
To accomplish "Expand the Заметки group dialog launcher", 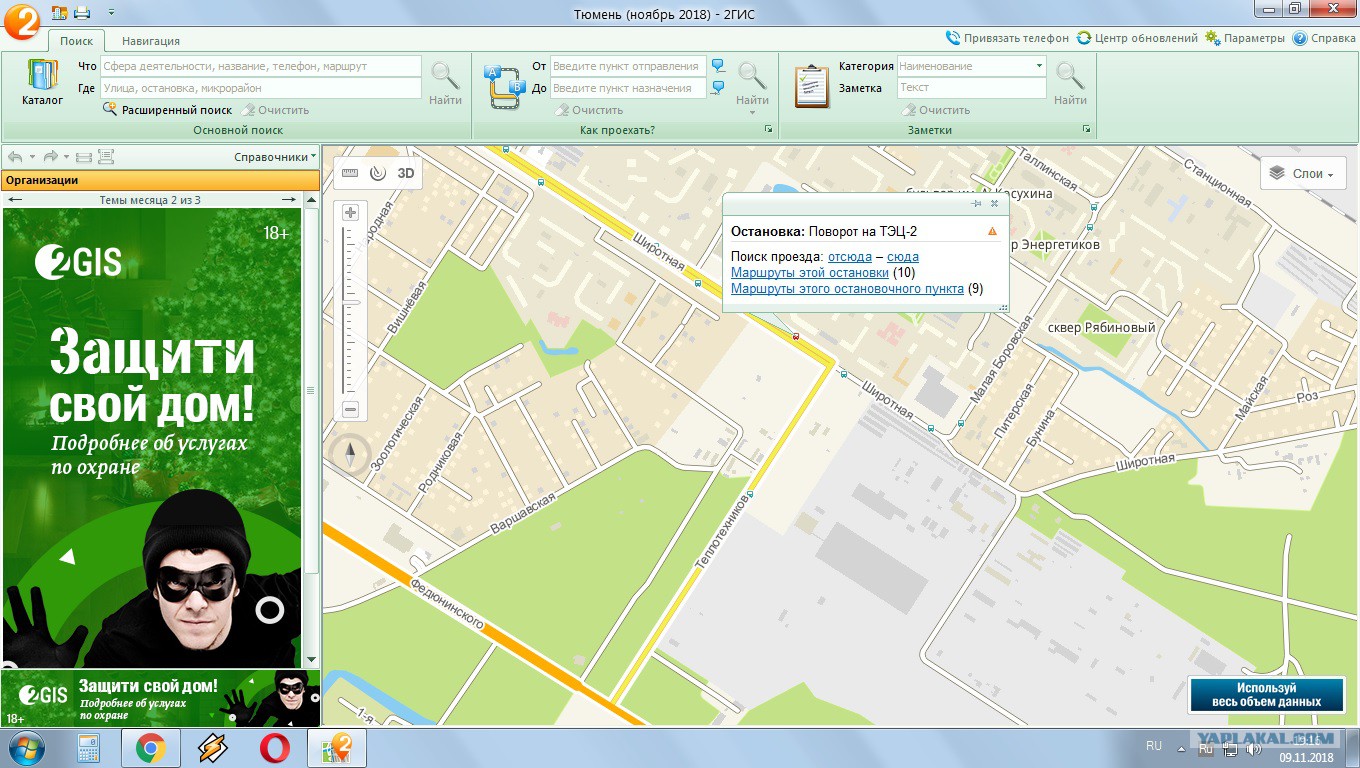I will coord(1086,130).
